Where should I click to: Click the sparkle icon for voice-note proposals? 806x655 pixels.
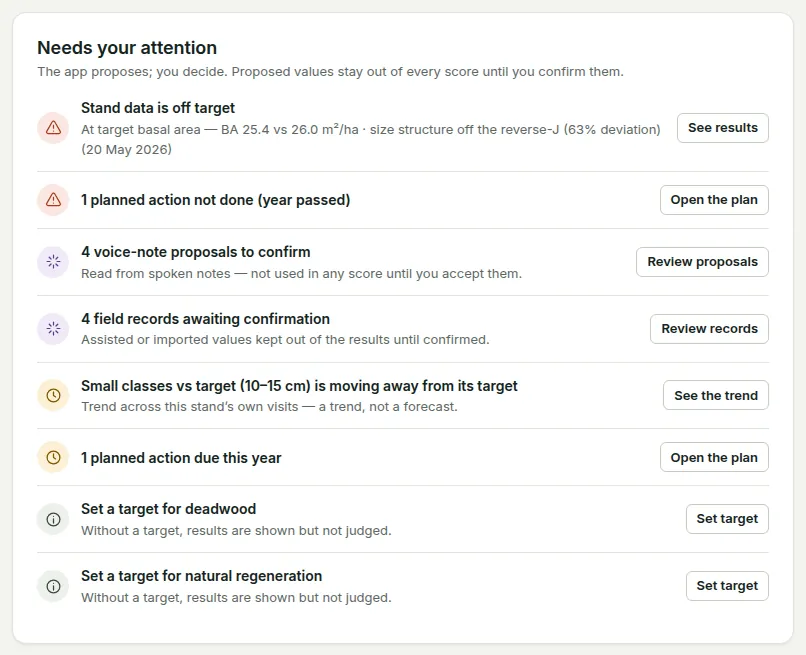coord(53,262)
